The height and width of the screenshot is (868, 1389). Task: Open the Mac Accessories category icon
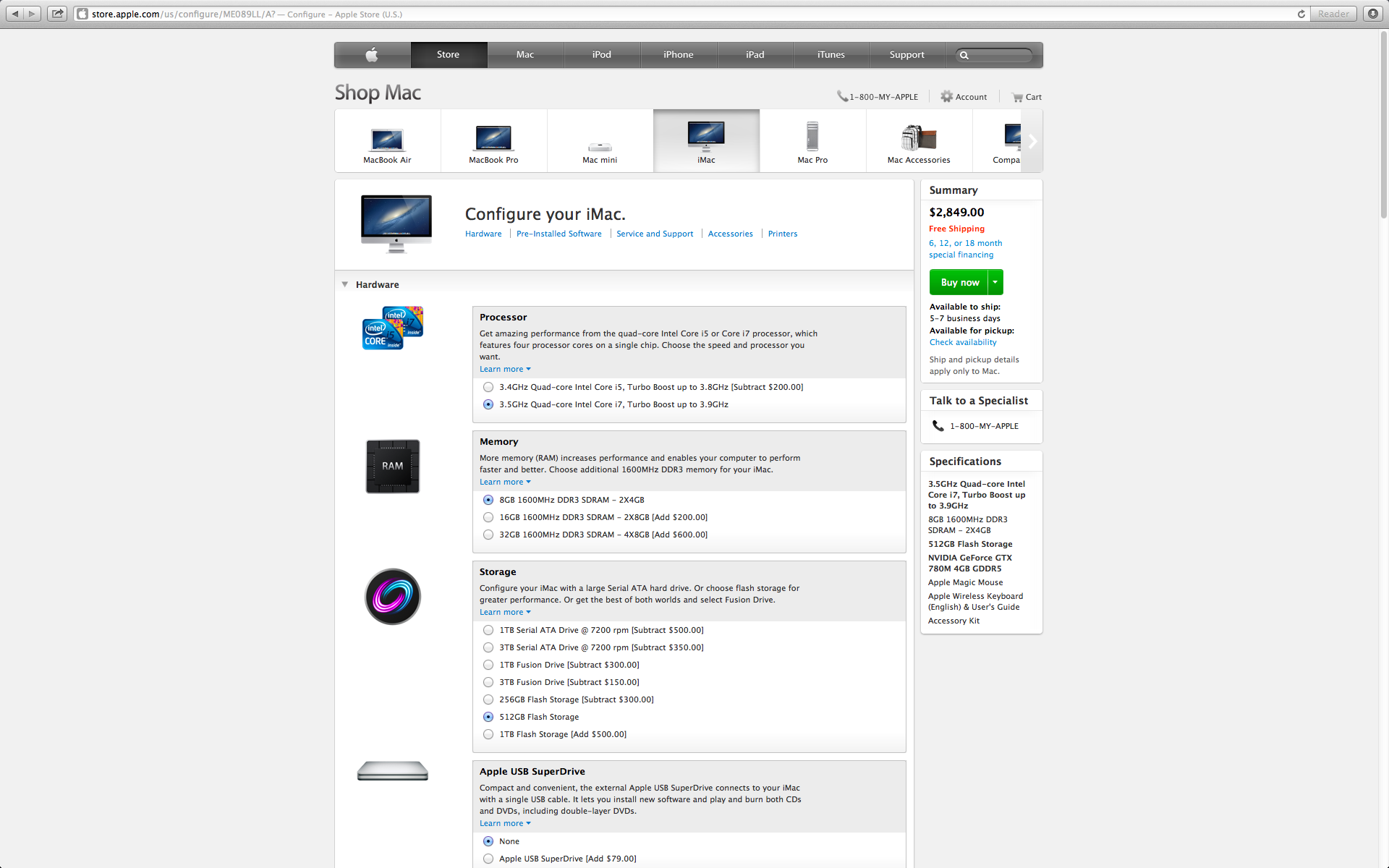(x=919, y=137)
